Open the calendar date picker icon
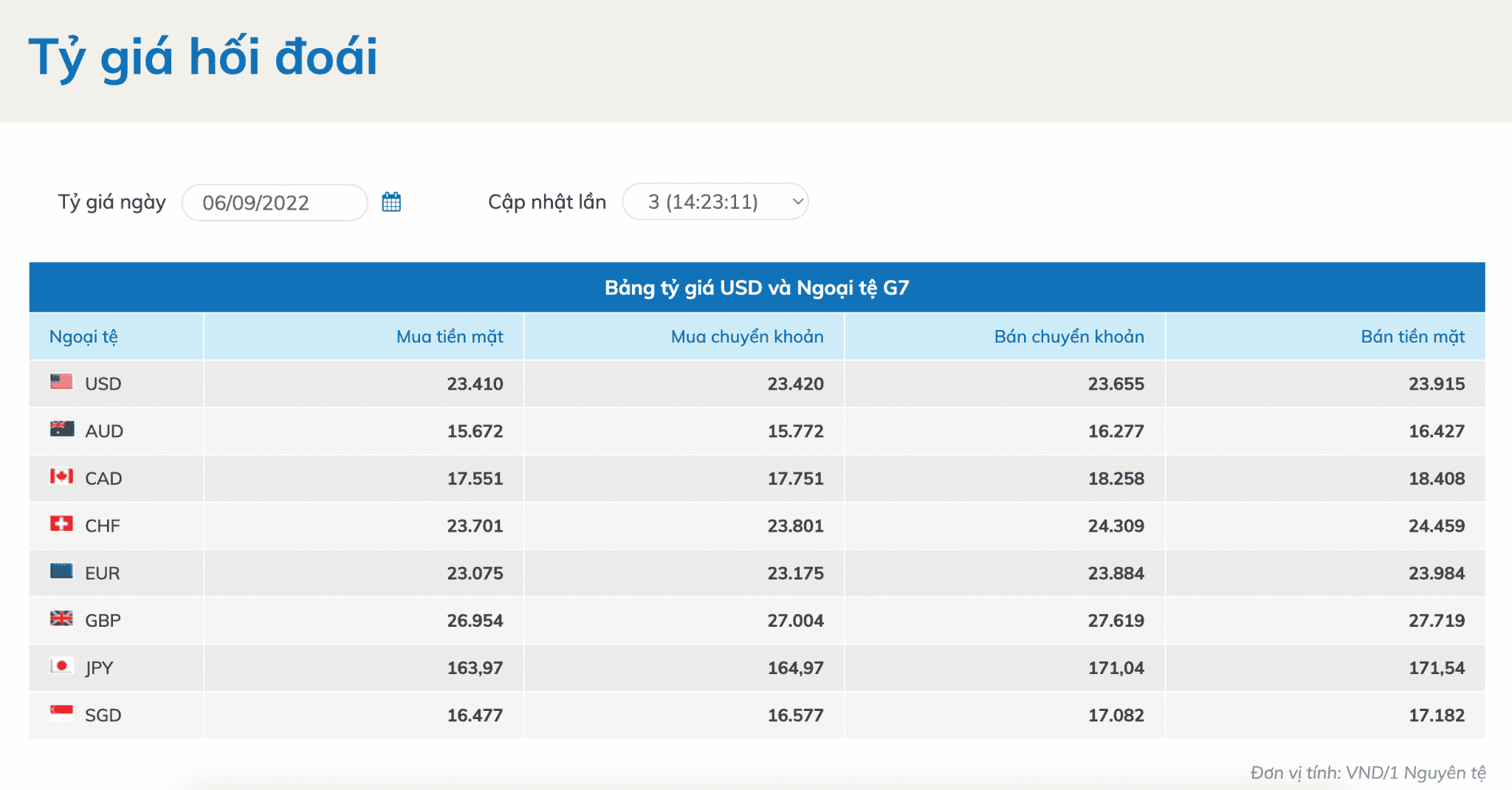Screen dimensions: 1512x790 (x=391, y=202)
